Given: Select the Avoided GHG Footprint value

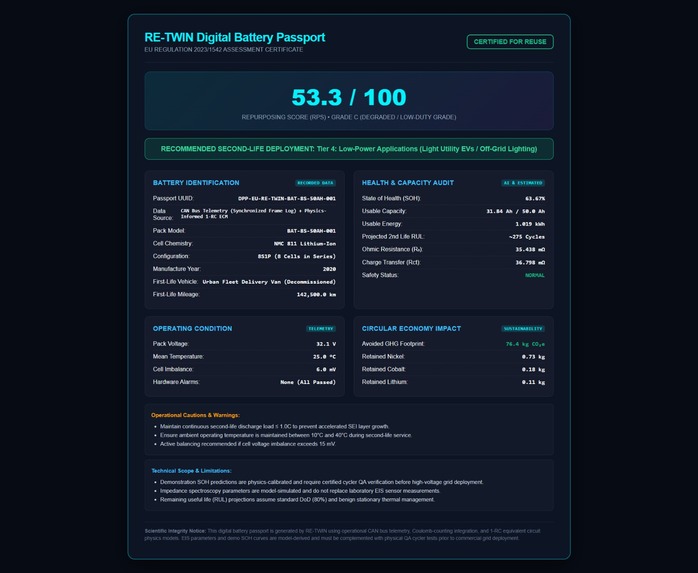Looking at the screenshot, I should (525, 344).
